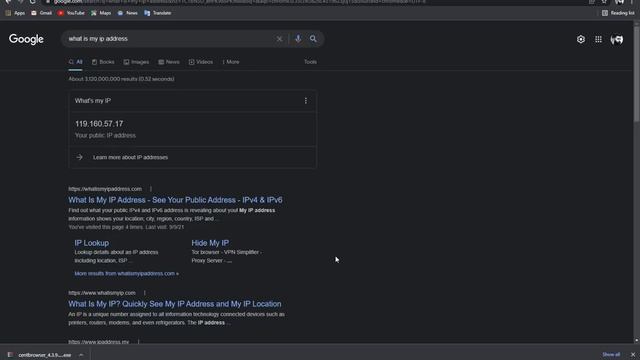
Task: Switch to the Images tab
Action: pos(136,62)
